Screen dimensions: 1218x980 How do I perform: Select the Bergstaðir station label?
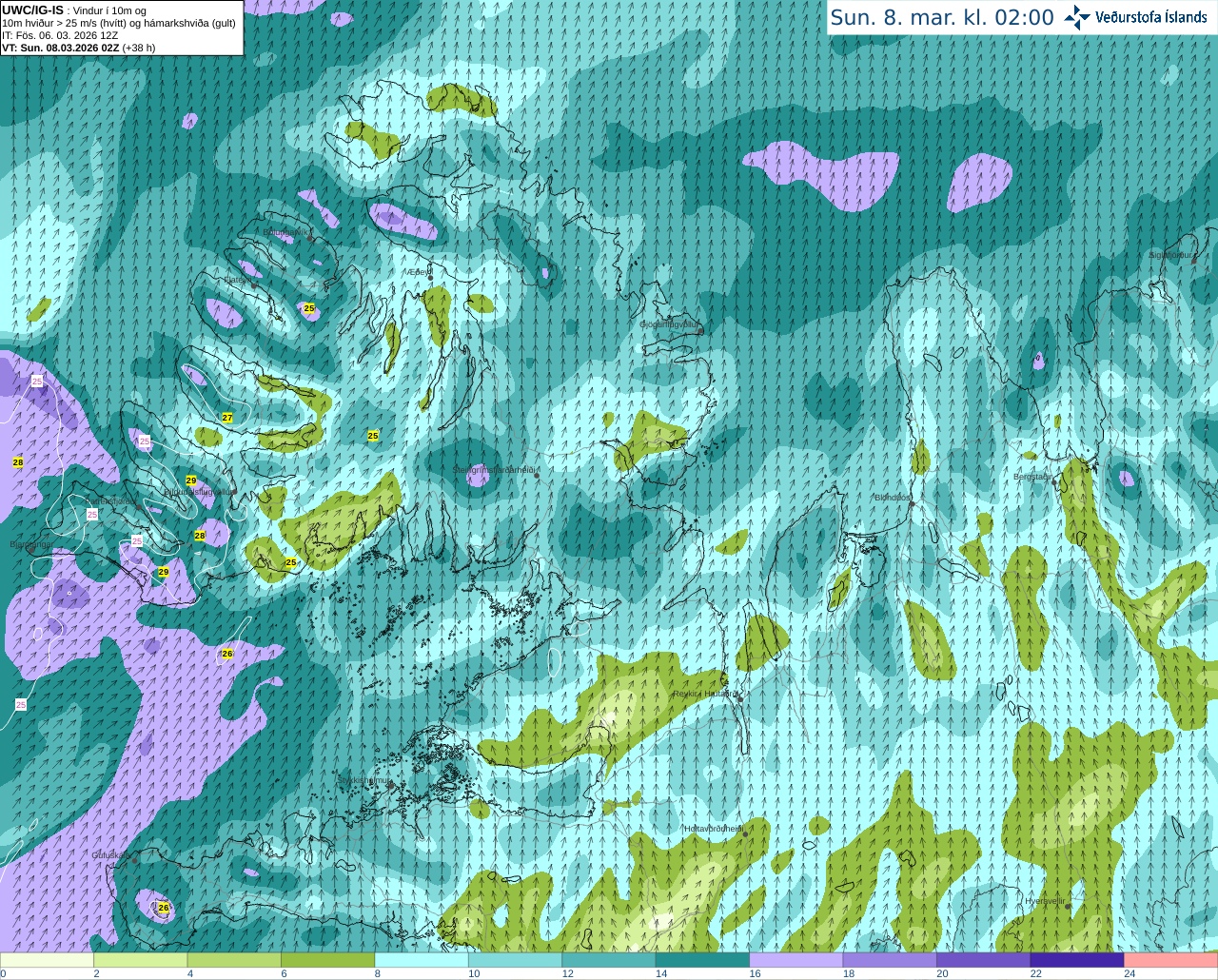1032,477
